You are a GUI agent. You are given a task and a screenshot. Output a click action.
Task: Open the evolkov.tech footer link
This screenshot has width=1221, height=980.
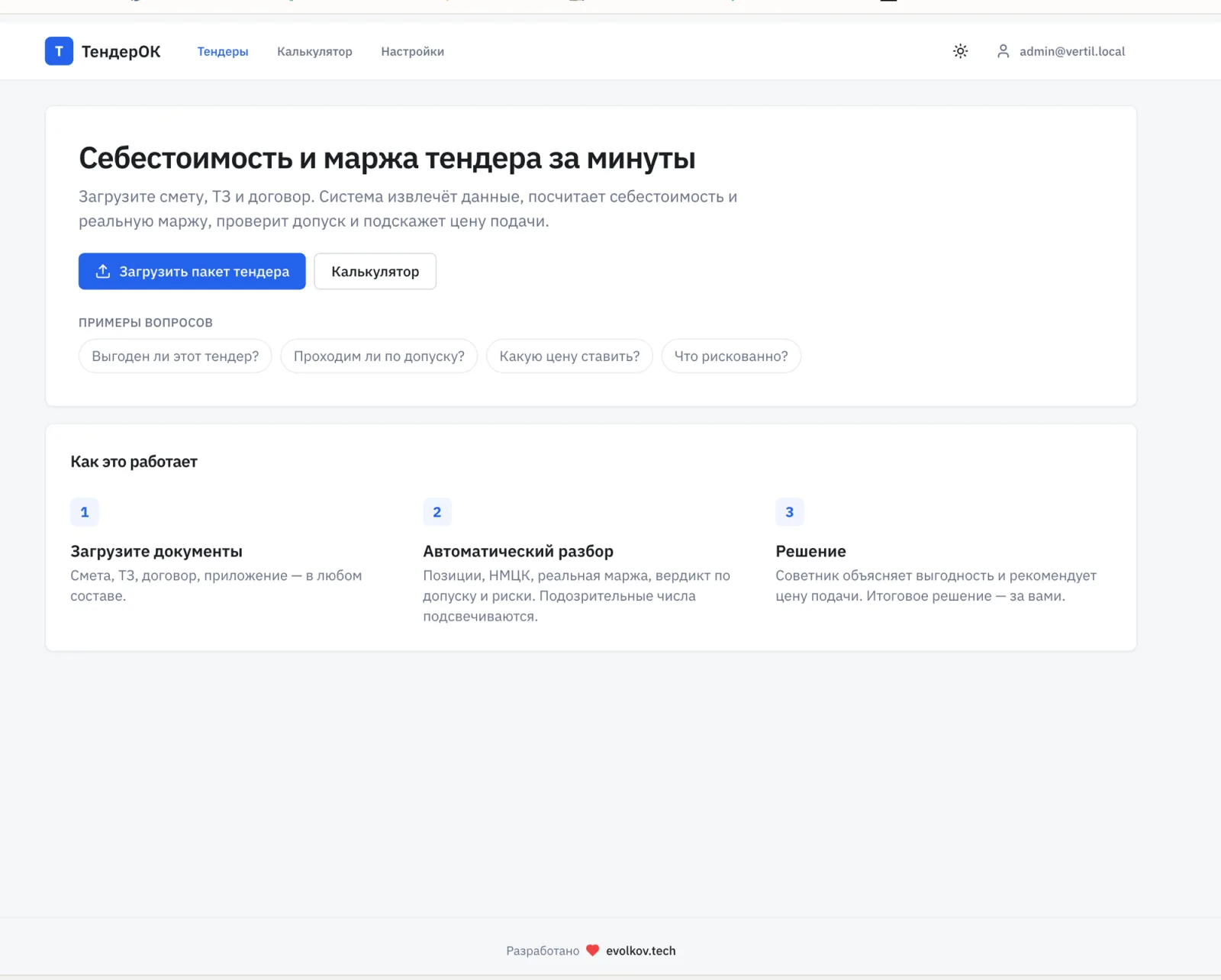click(640, 950)
